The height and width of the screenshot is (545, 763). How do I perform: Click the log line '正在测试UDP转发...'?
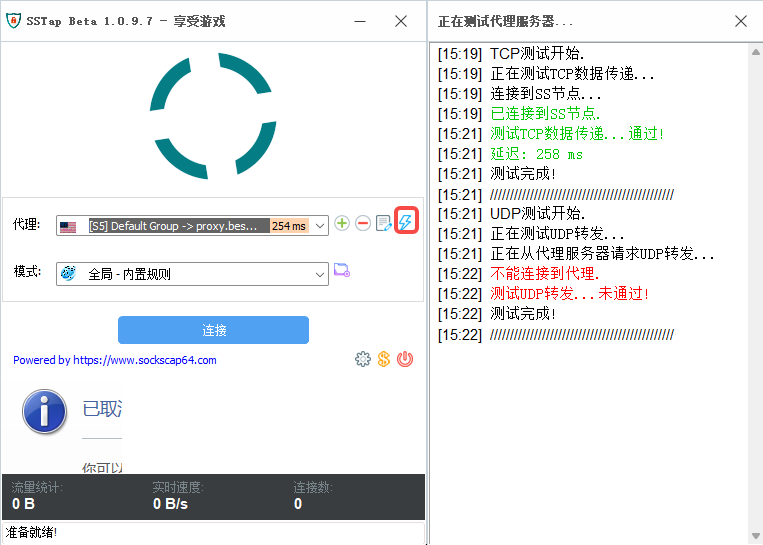[557, 234]
